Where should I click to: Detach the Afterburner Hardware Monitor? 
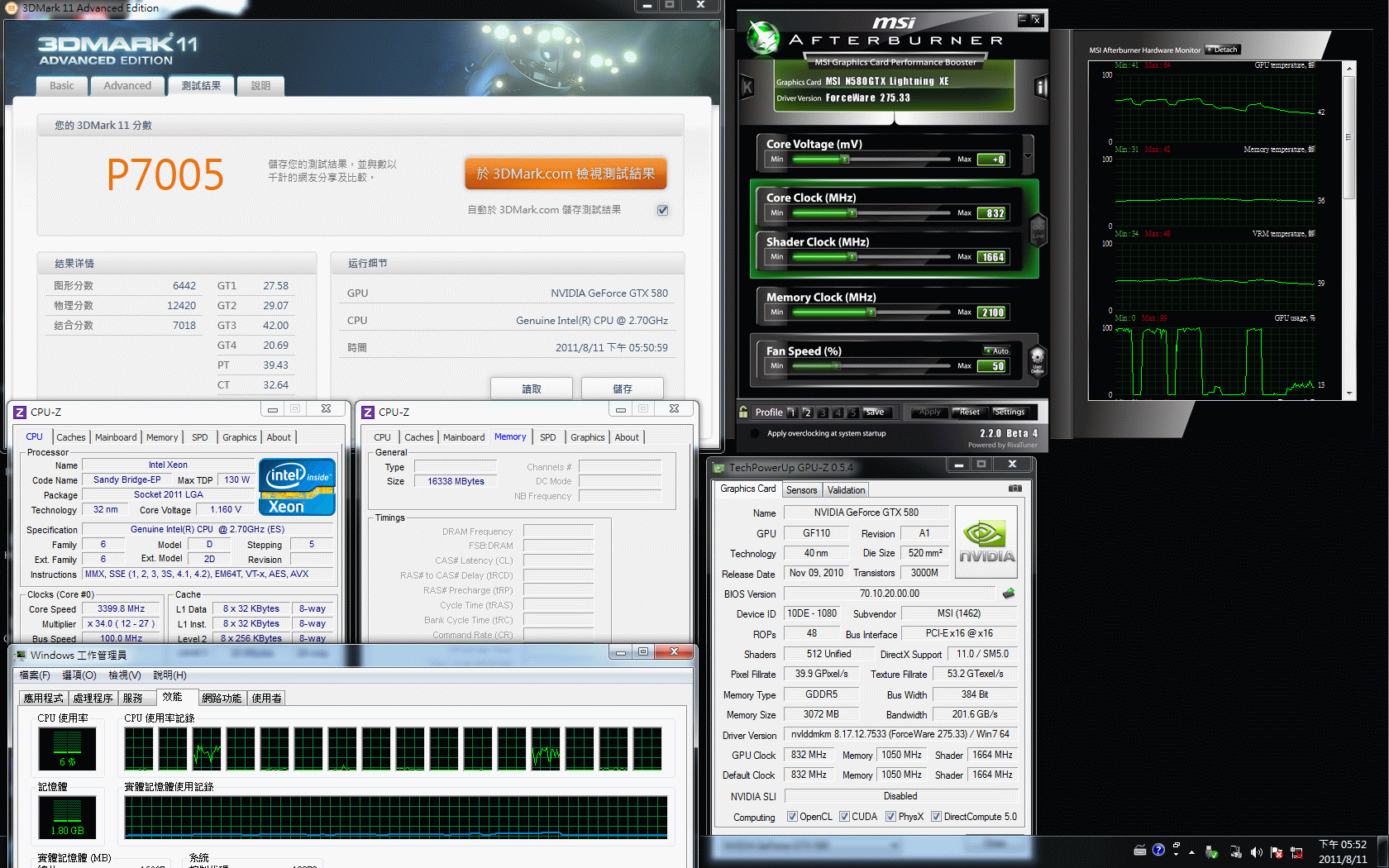(x=1222, y=50)
